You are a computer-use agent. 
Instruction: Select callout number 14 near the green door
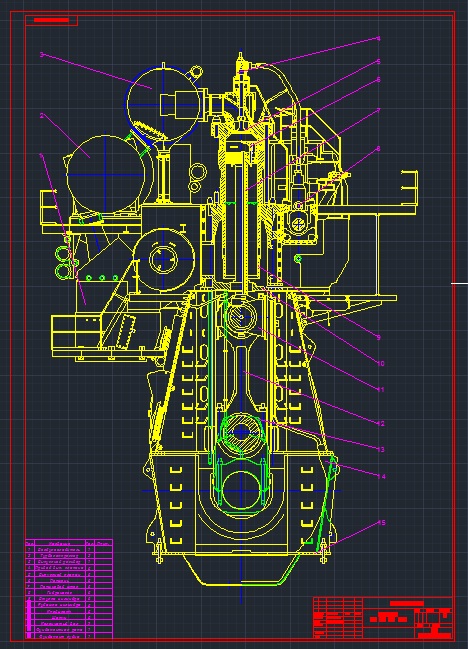(381, 476)
